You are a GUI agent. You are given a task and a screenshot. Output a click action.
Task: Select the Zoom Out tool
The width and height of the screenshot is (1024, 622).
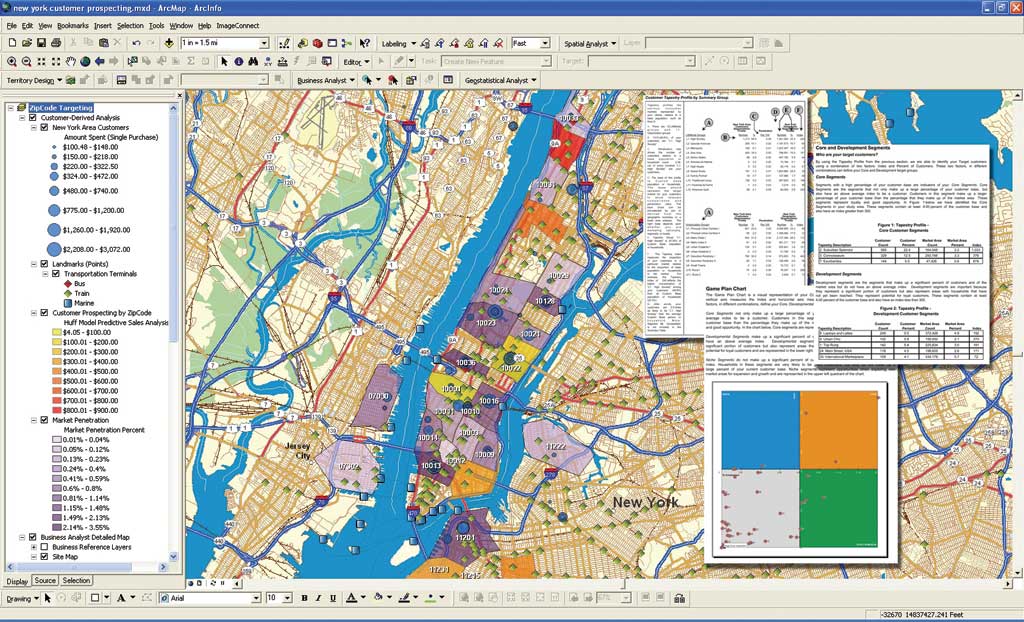pyautogui.click(x=27, y=61)
